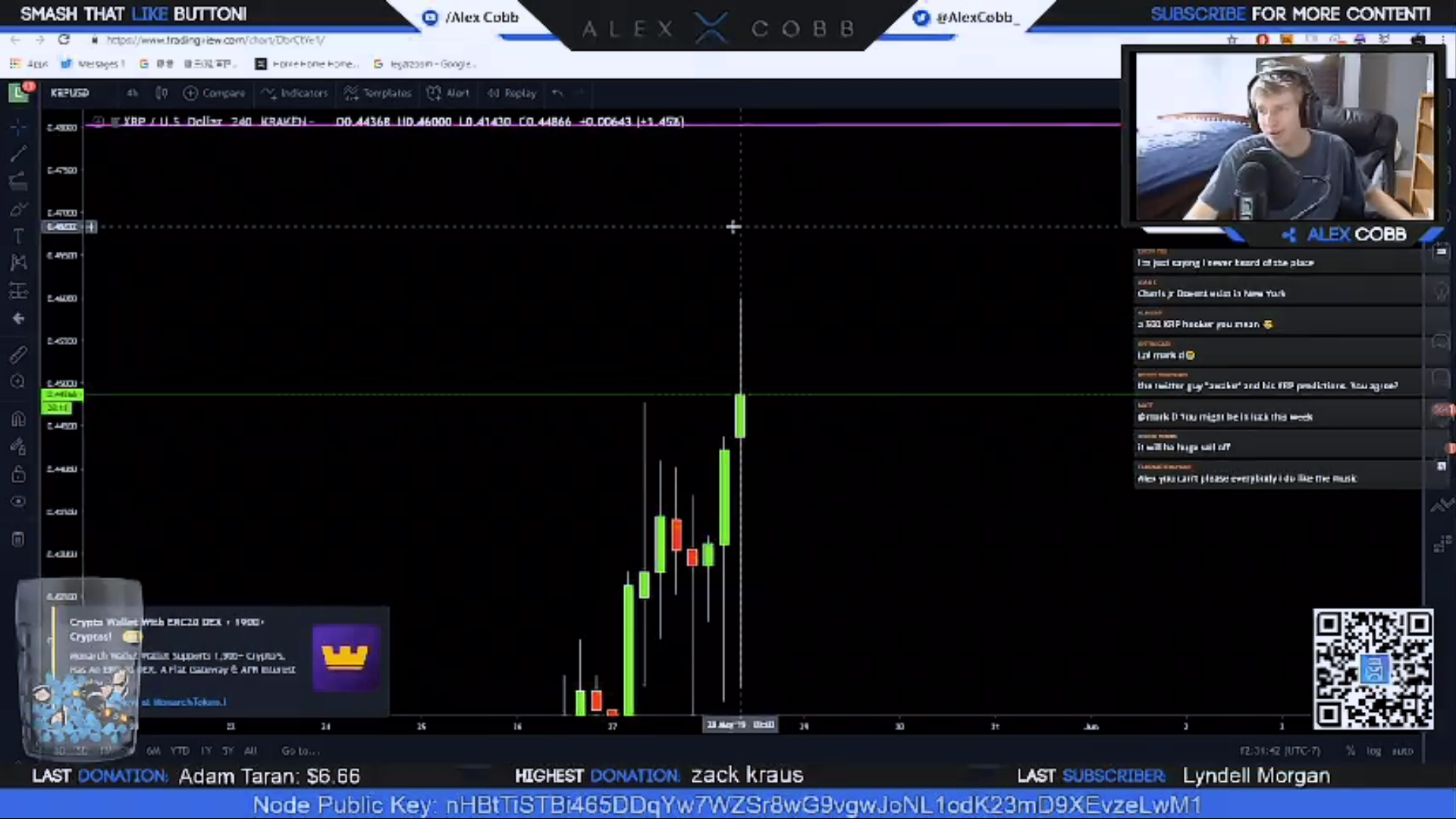Click the plus button beside the price cursor label
1456x819 pixels.
(91, 227)
